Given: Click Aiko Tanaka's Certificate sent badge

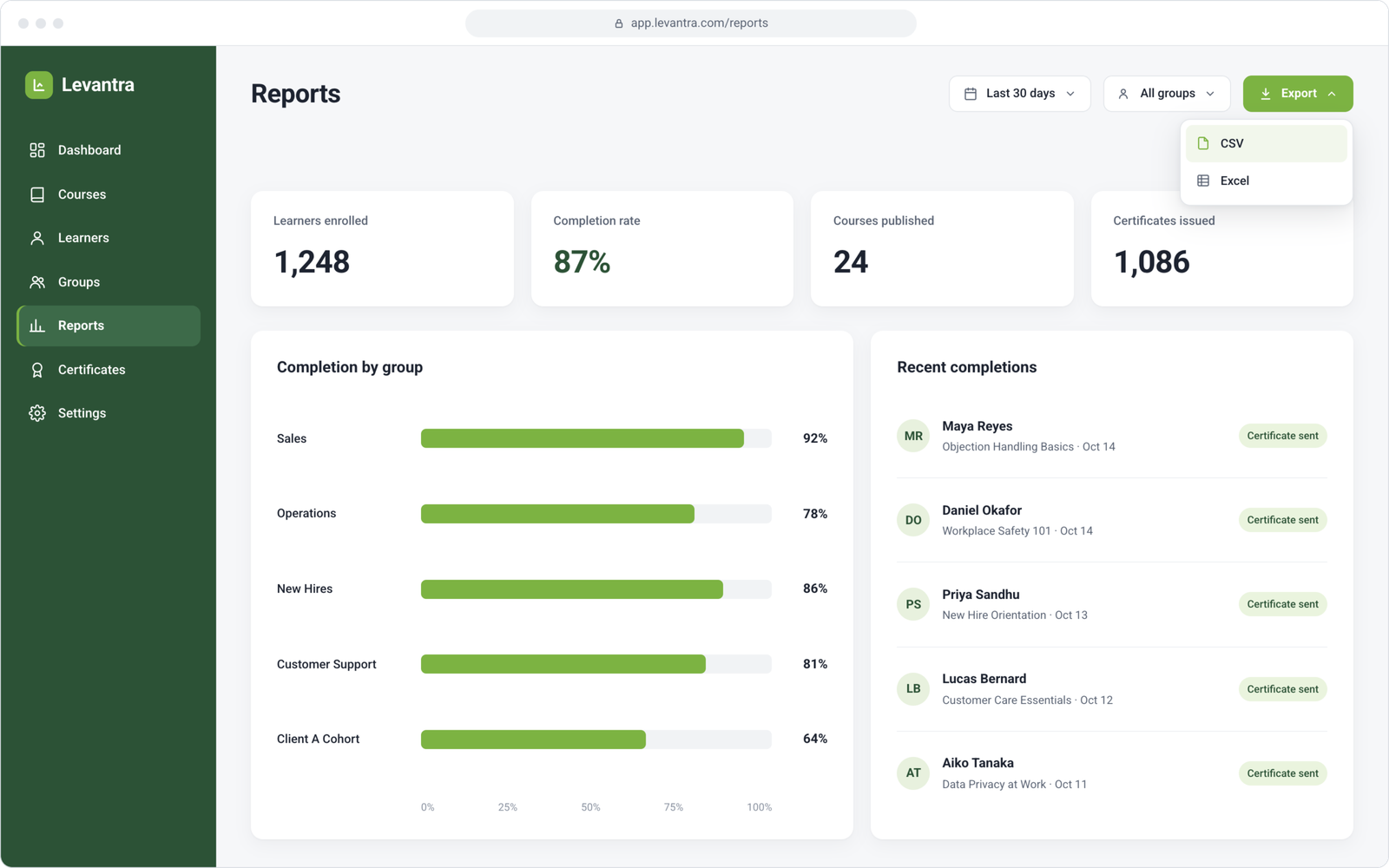Looking at the screenshot, I should tap(1282, 773).
